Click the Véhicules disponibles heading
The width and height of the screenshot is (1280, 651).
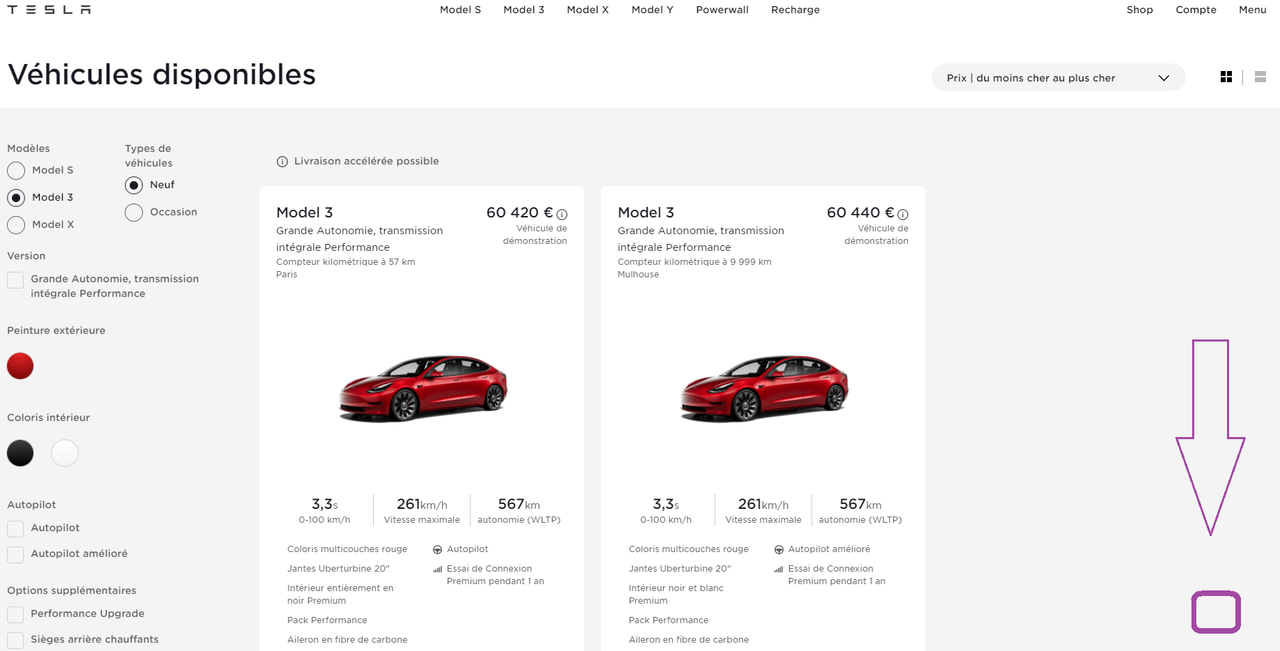[x=162, y=74]
